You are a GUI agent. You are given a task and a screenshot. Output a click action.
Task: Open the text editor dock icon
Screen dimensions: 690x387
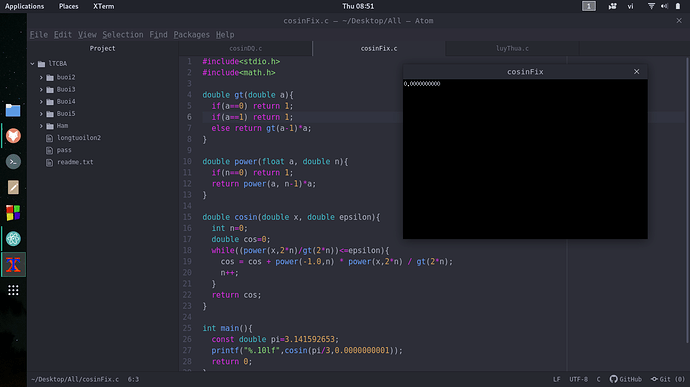[13, 187]
